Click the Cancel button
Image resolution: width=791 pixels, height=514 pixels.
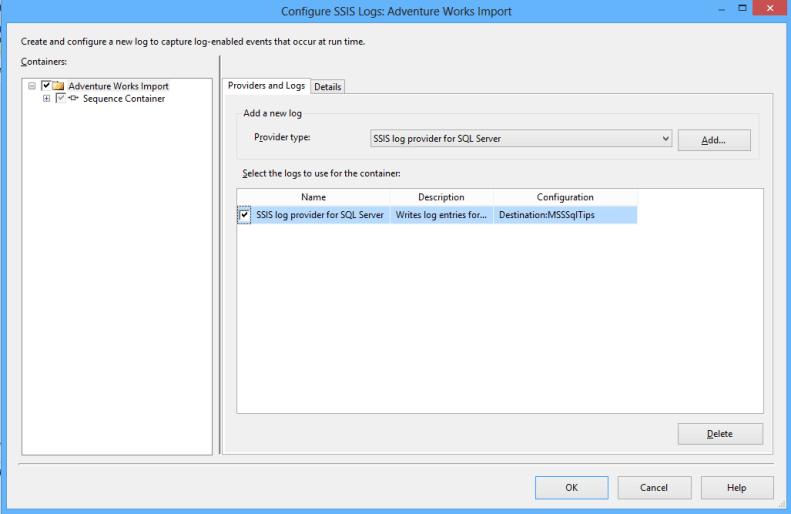click(654, 488)
